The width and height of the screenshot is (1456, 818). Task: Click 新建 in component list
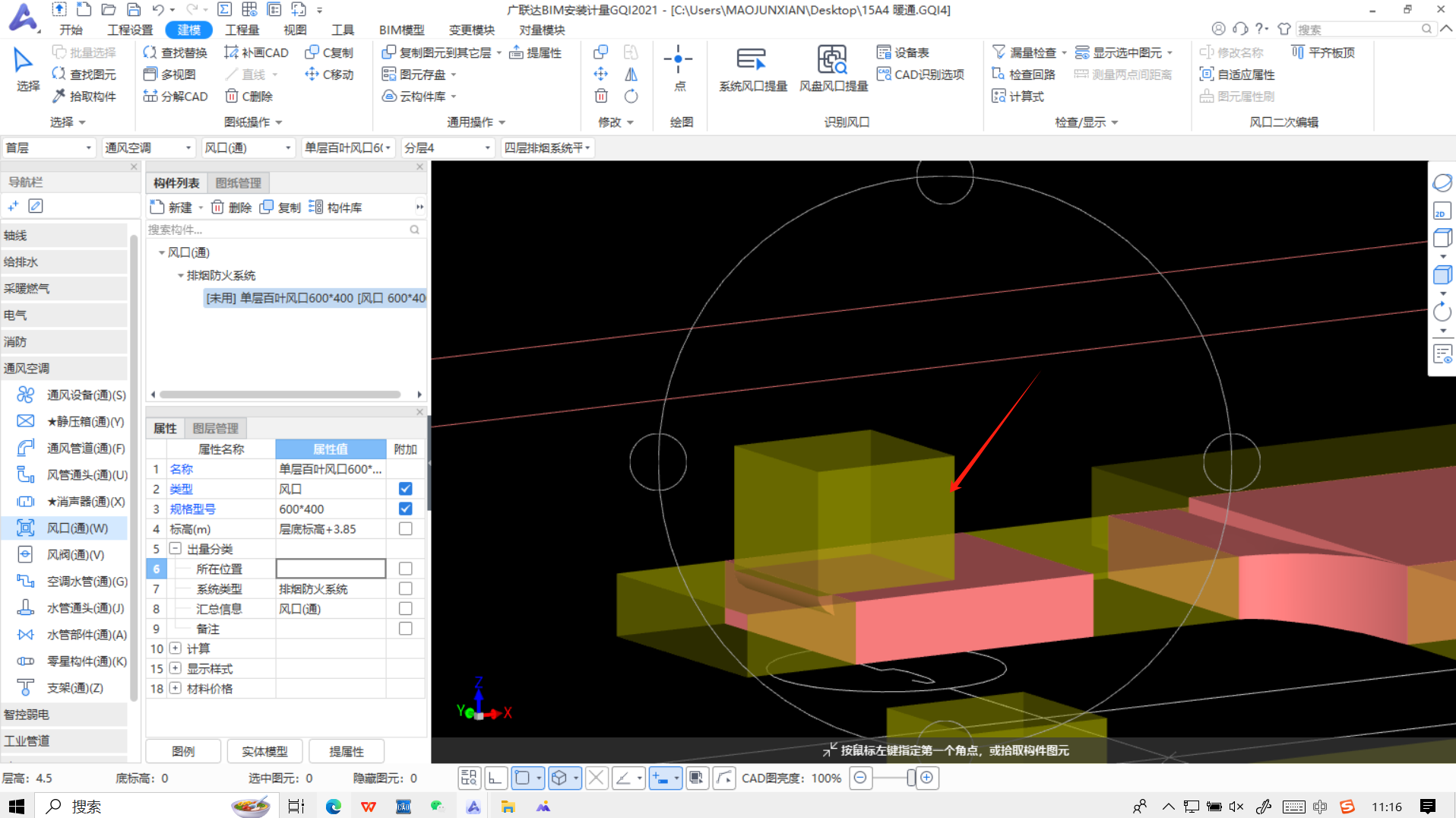172,208
